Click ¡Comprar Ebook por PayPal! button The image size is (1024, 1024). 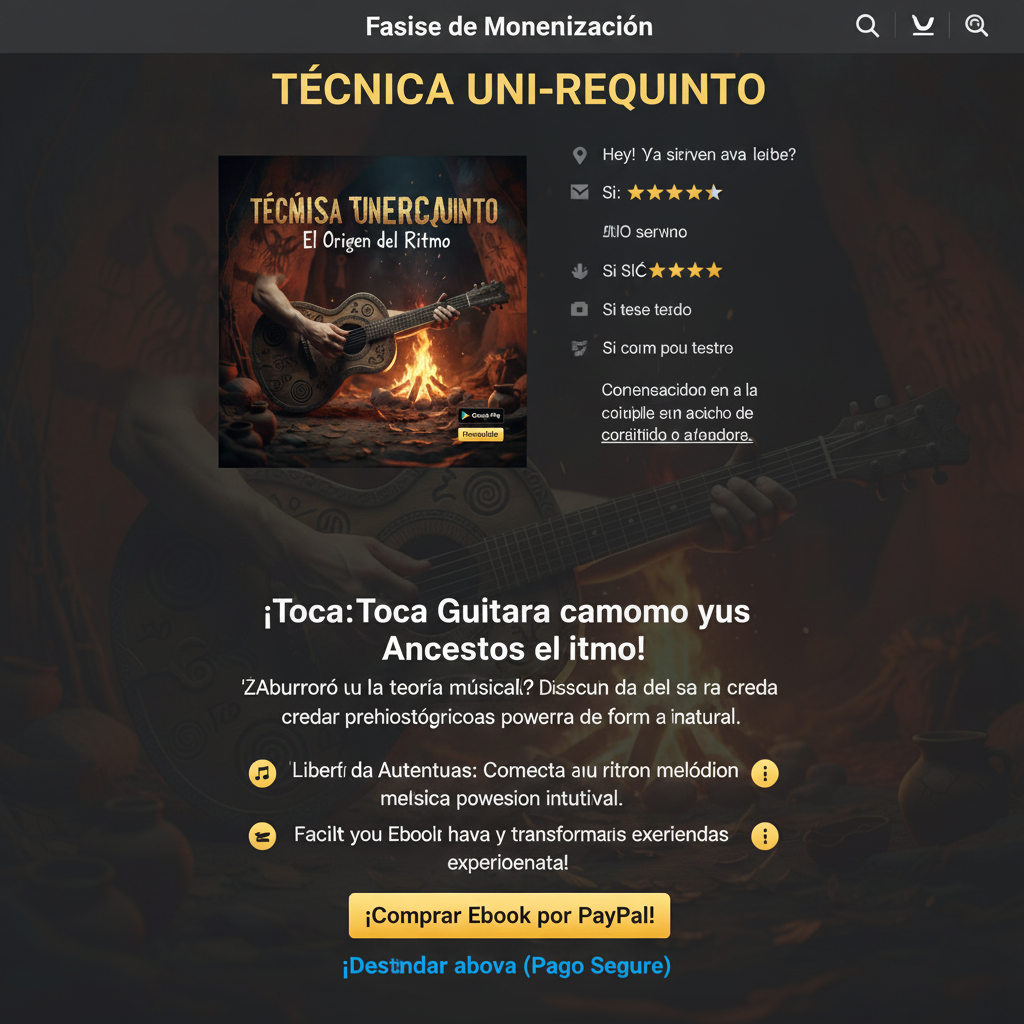(x=509, y=916)
